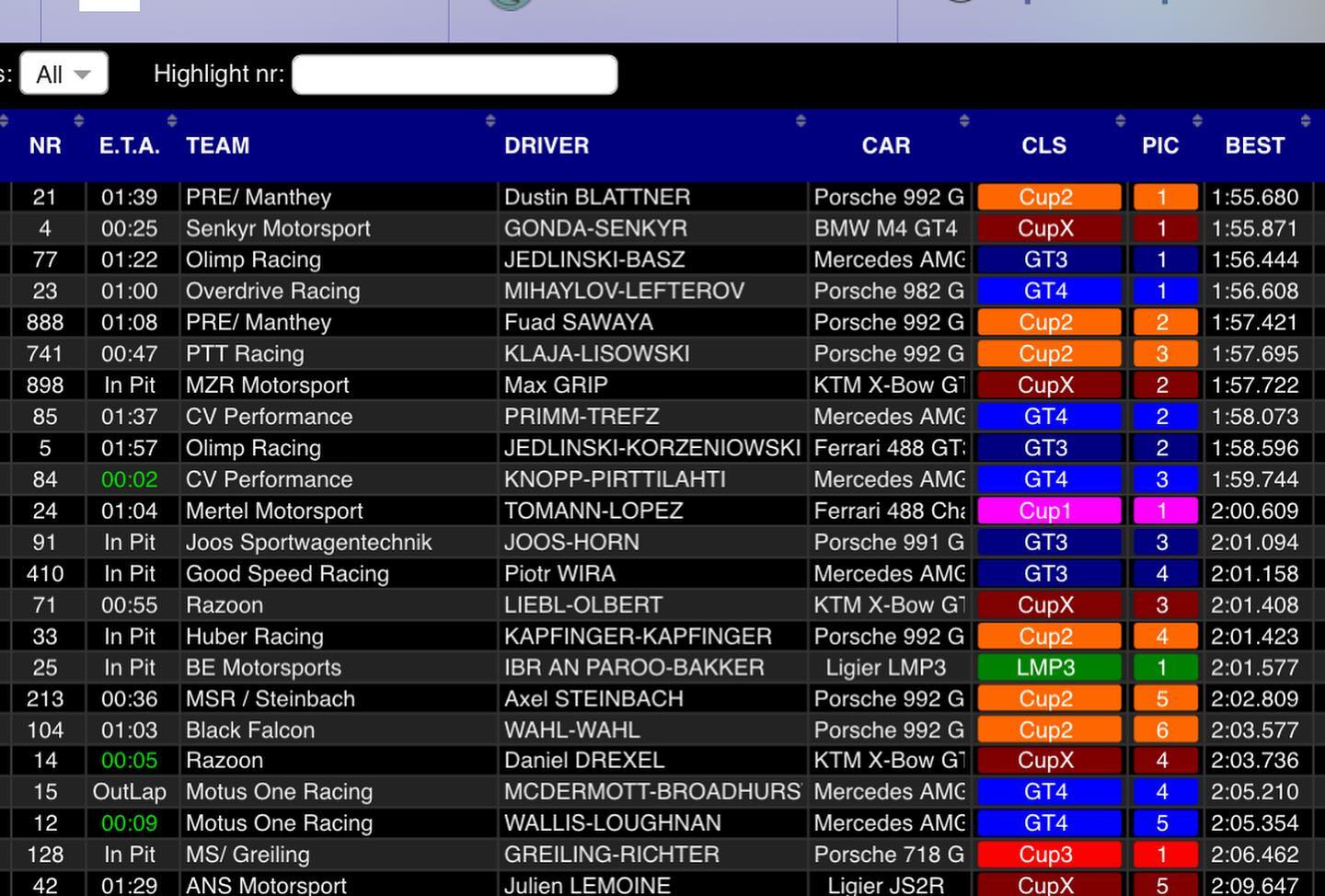Select driver WALLIS-LOUGHNAN

612,822
